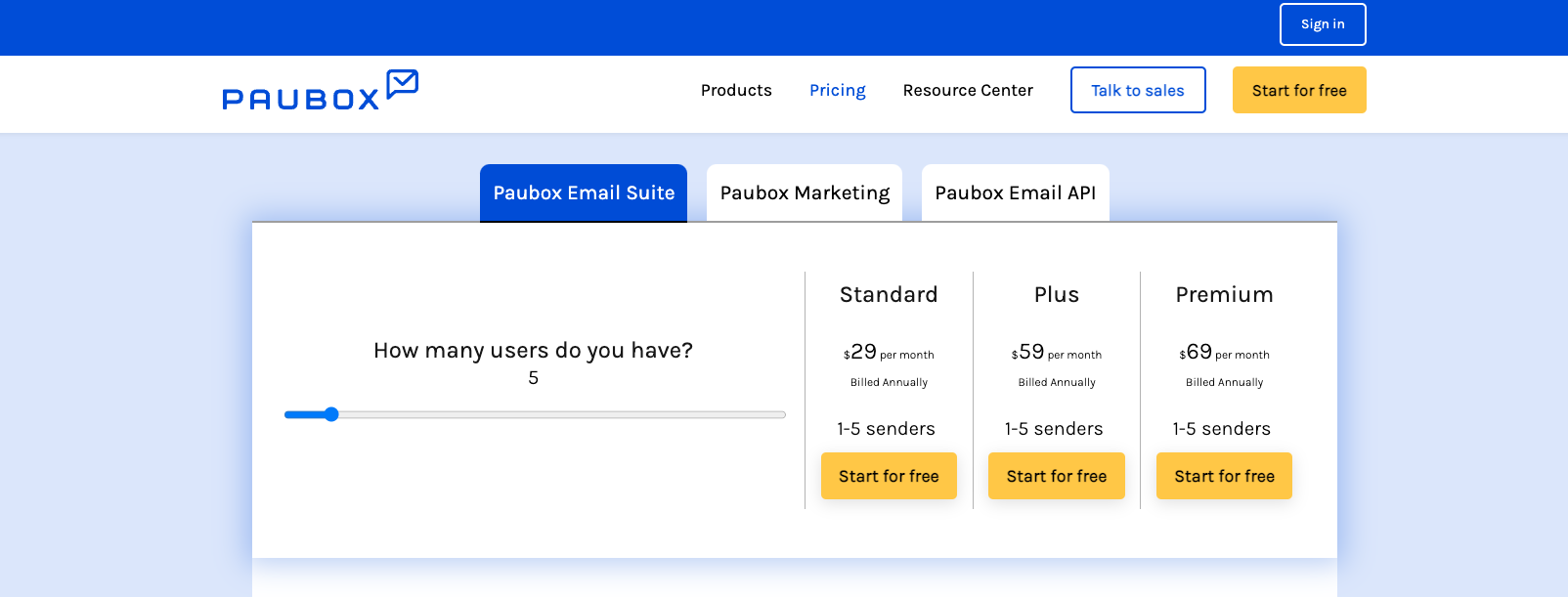Click the Sign in button
The height and width of the screenshot is (597, 1568).
coord(1323,24)
